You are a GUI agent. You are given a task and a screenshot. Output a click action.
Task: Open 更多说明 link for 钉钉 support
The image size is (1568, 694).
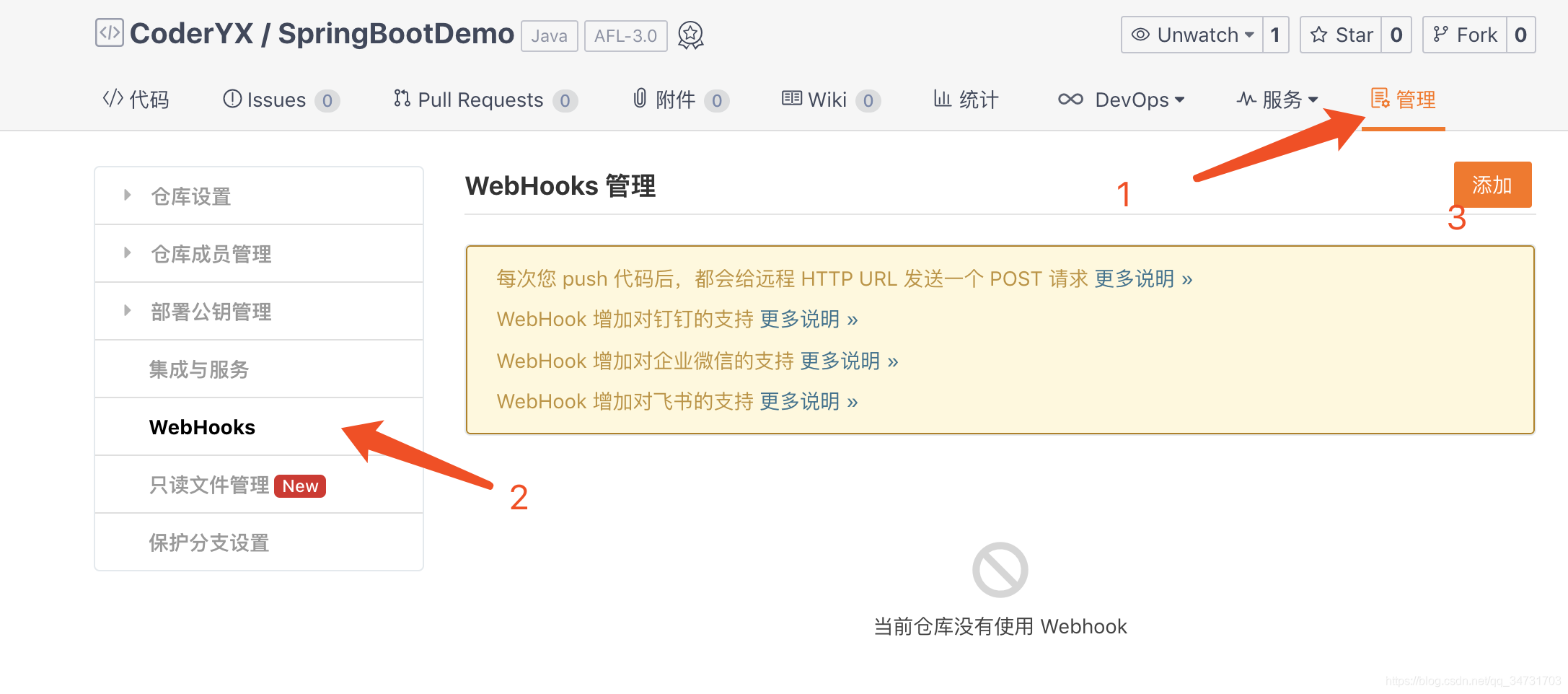(809, 319)
